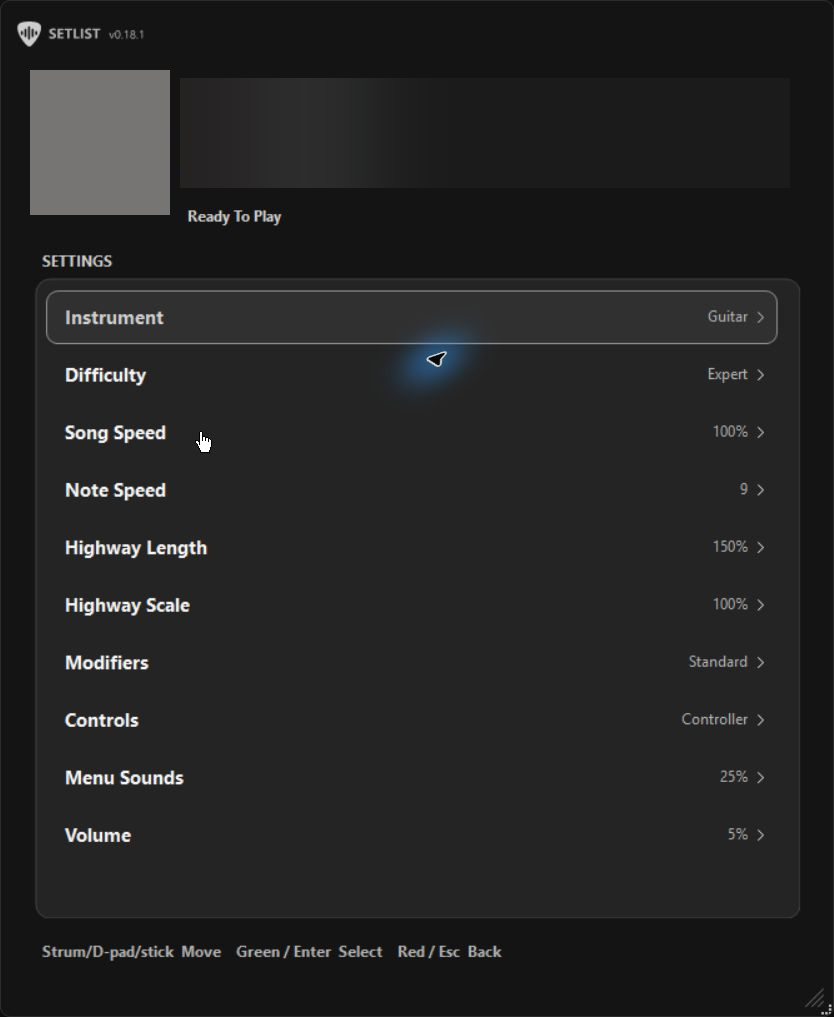Expand the Guitar instrument chevron
The image size is (834, 1017).
click(x=761, y=317)
